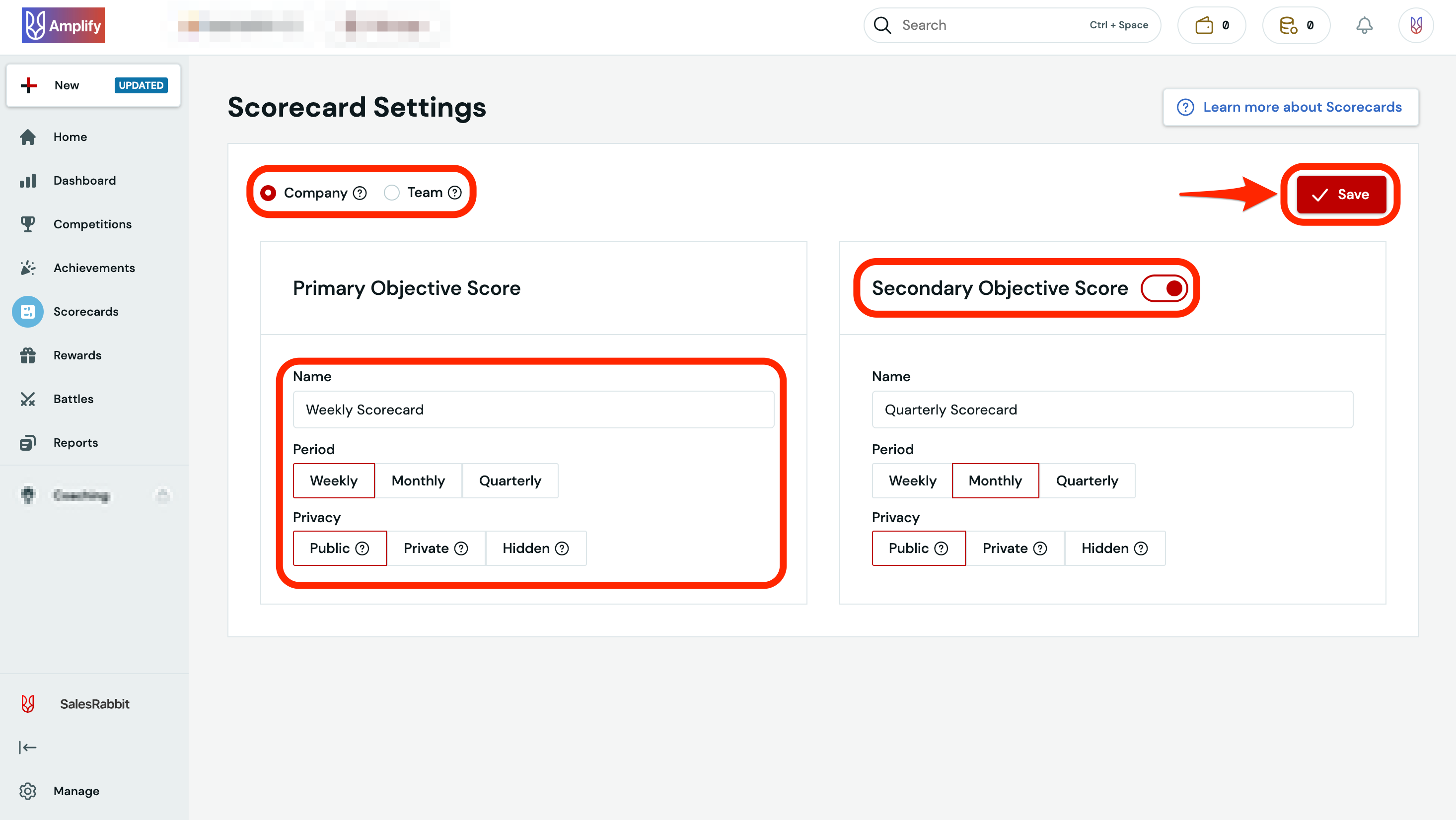Open Manage via the gear icon

click(28, 791)
